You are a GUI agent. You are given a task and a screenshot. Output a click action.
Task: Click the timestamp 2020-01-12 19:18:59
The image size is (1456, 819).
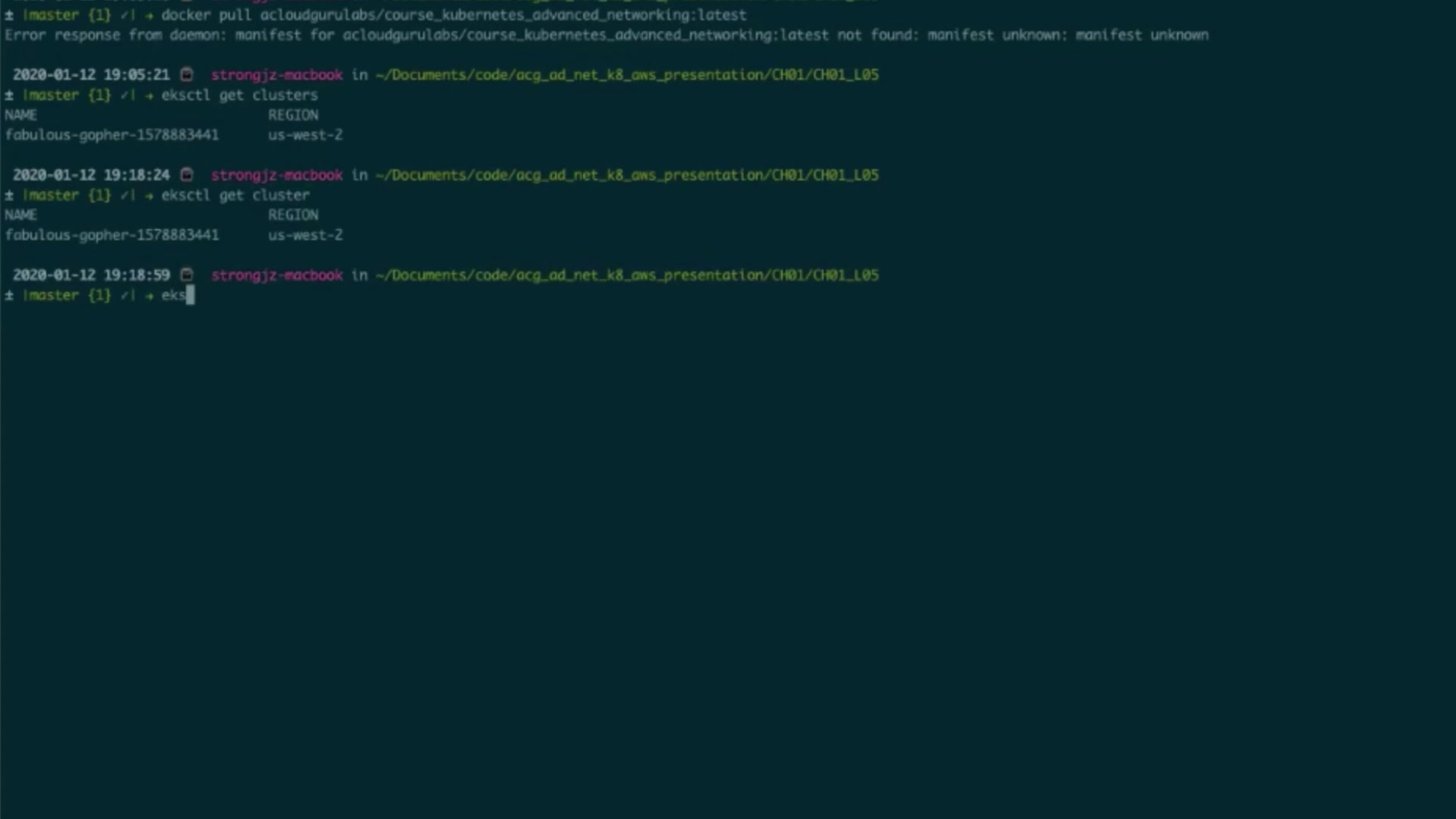click(x=91, y=275)
